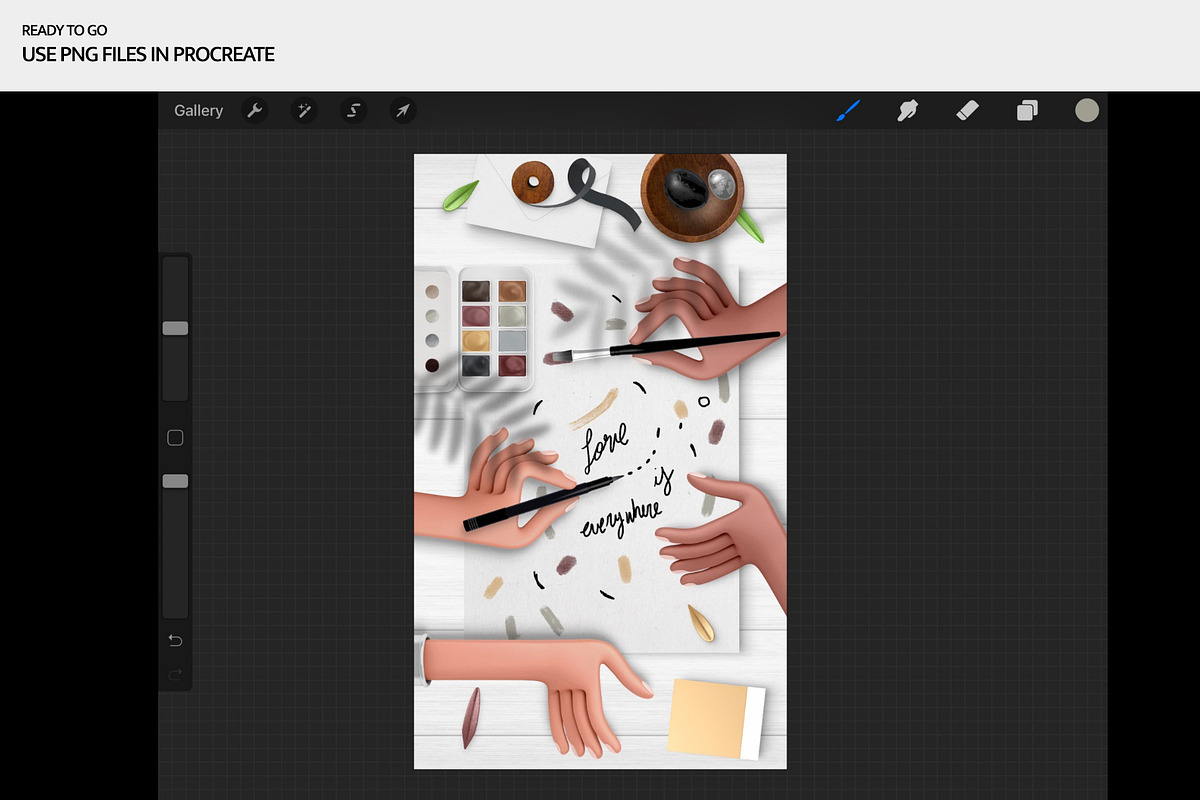Image resolution: width=1200 pixels, height=800 pixels.
Task: Activate the Selection tool
Action: click(x=353, y=111)
